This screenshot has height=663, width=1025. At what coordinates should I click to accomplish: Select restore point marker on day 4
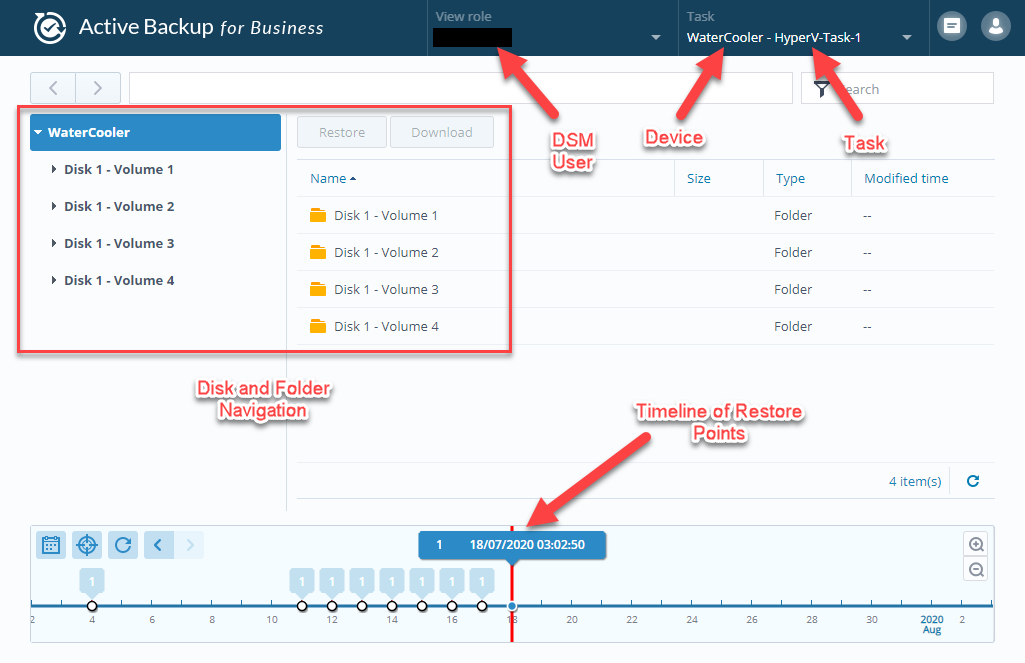point(92,606)
